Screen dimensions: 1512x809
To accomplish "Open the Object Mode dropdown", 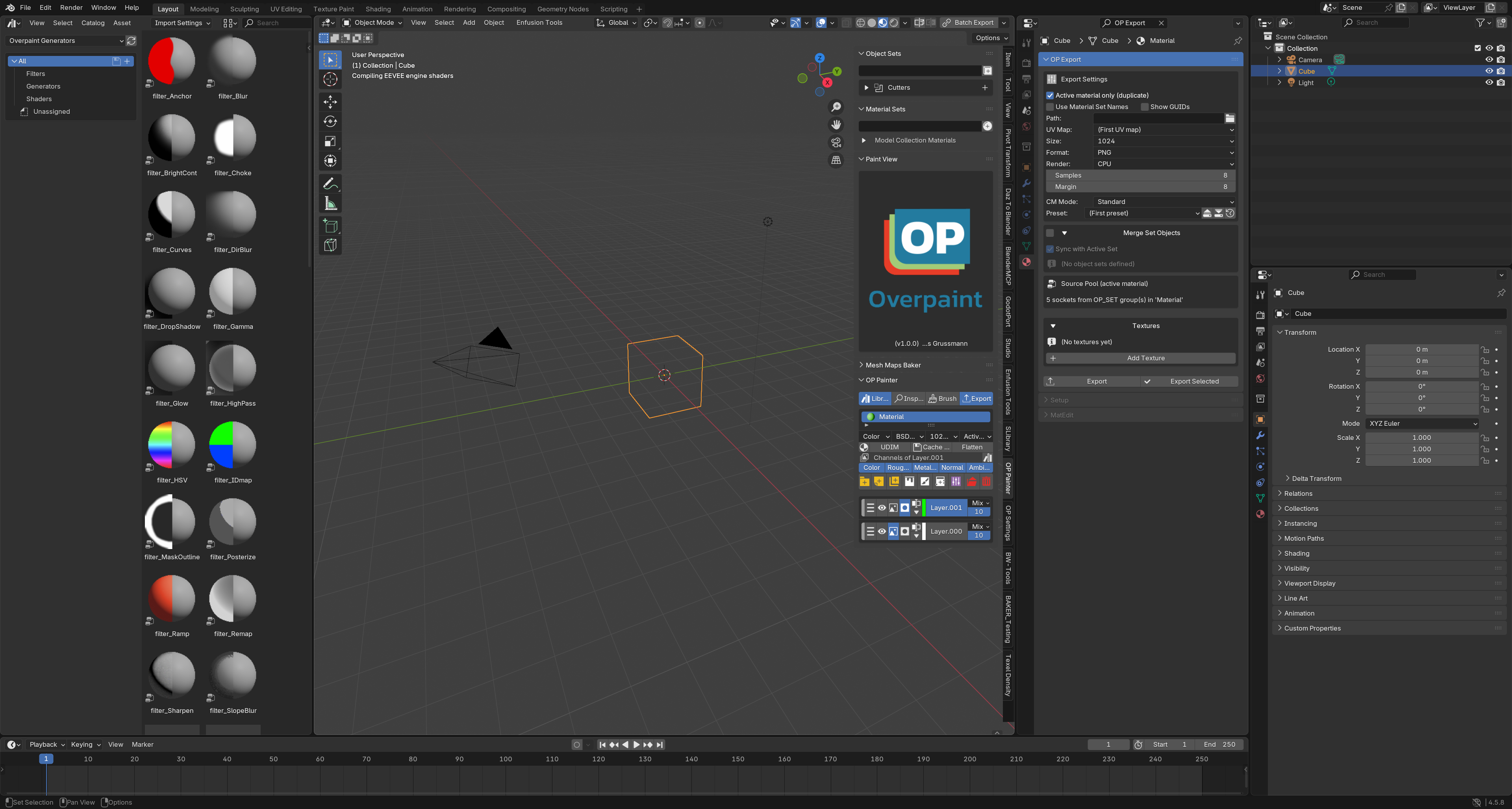I will coord(373,22).
